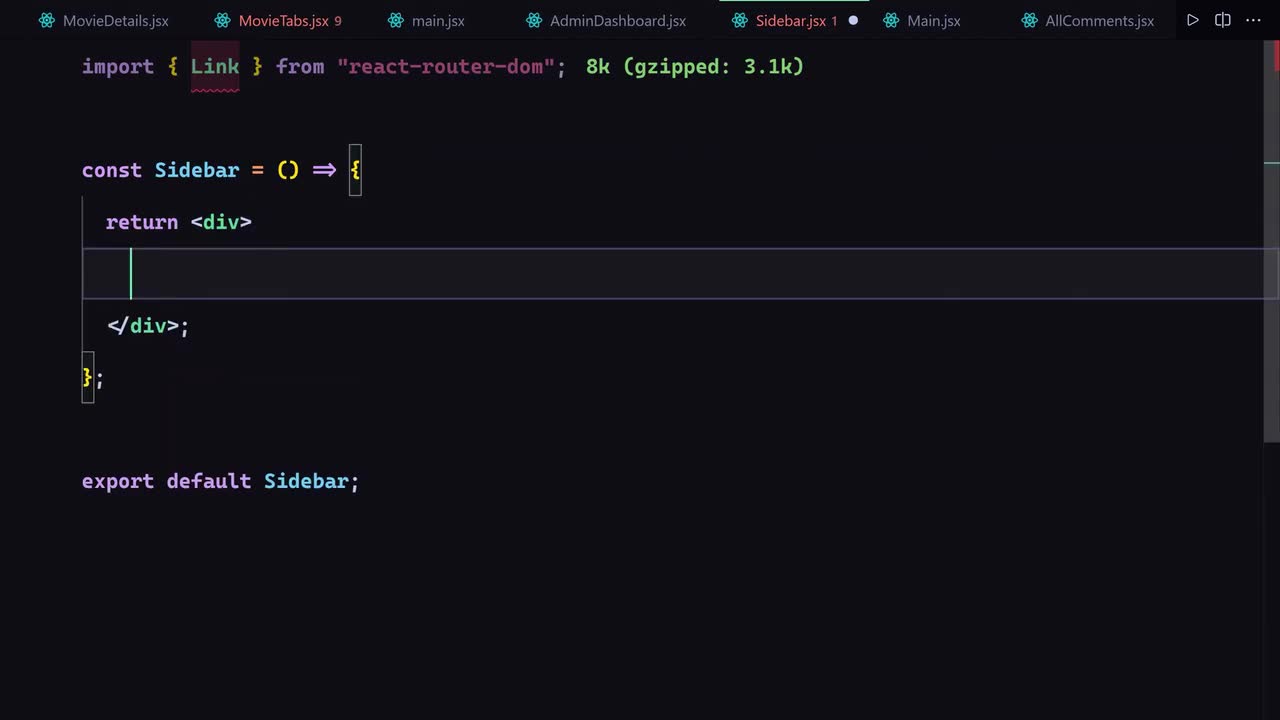Image resolution: width=1280 pixels, height=720 pixels.
Task: Click the import keyword on first line
Action: point(118,66)
